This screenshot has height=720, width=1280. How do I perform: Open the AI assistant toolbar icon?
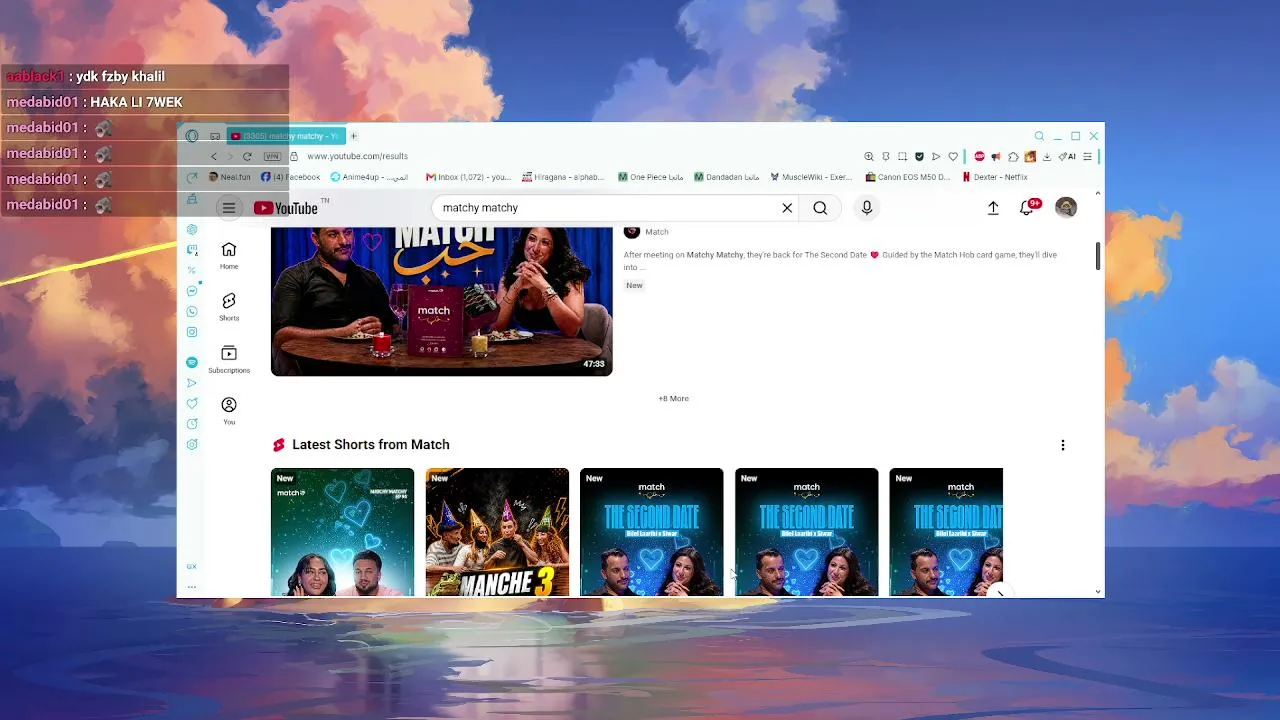click(1067, 156)
